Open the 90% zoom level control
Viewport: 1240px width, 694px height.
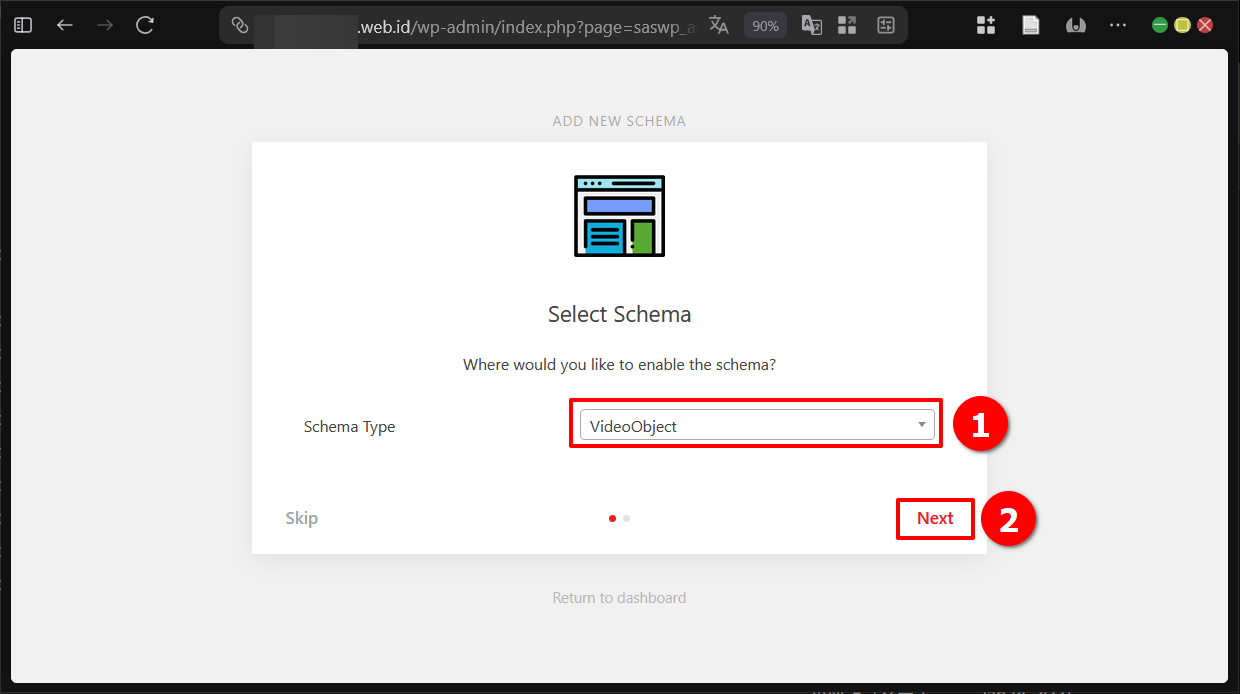[x=765, y=25]
